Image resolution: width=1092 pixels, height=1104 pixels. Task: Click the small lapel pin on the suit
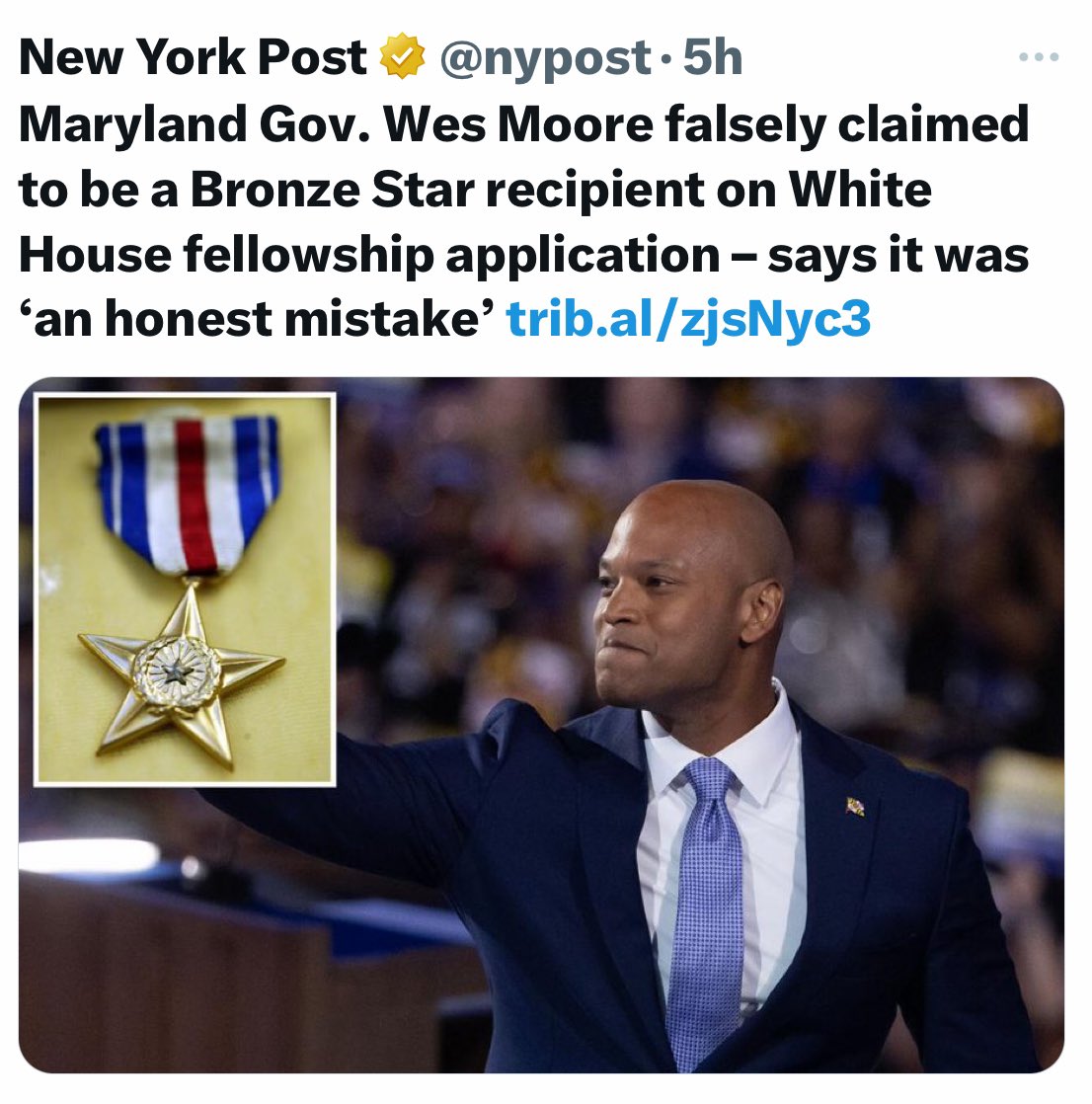[855, 807]
